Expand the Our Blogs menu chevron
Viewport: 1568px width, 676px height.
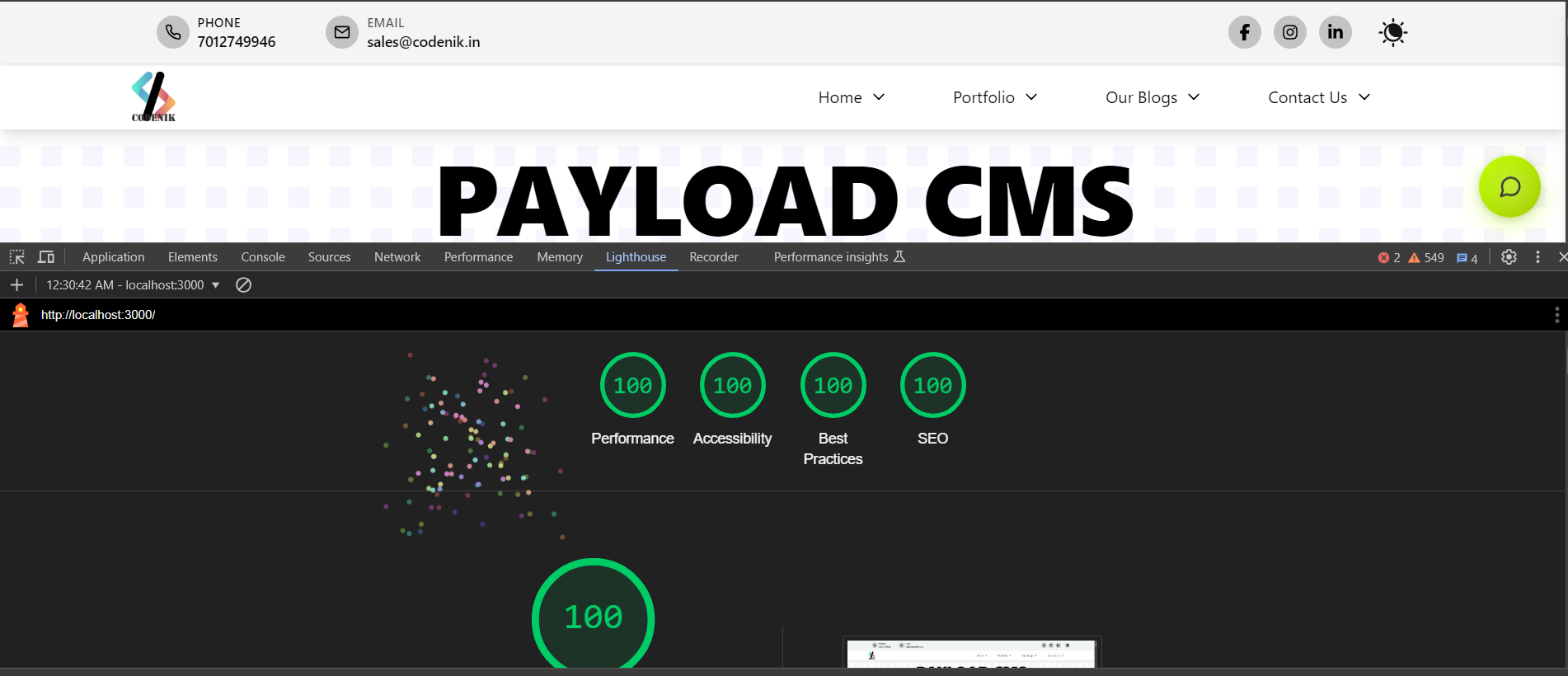click(x=1194, y=97)
